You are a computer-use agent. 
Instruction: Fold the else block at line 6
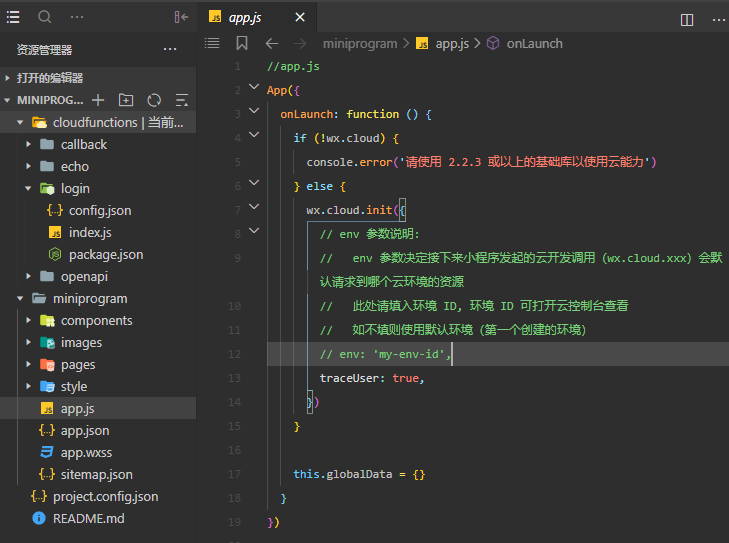pyautogui.click(x=253, y=185)
